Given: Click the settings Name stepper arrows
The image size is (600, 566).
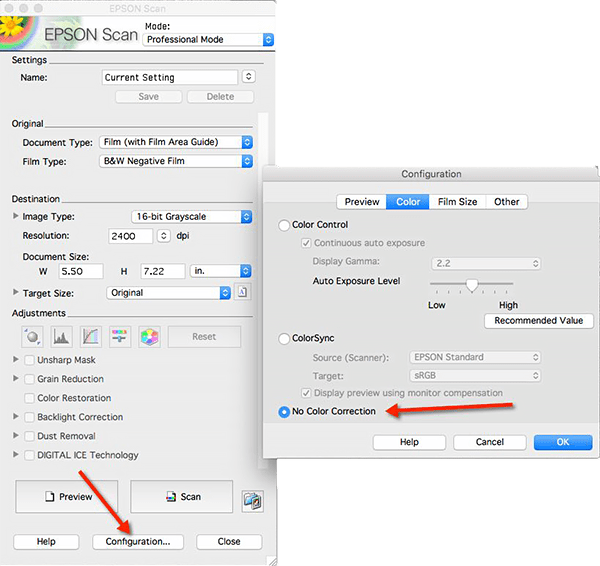Looking at the screenshot, I should click(x=249, y=77).
